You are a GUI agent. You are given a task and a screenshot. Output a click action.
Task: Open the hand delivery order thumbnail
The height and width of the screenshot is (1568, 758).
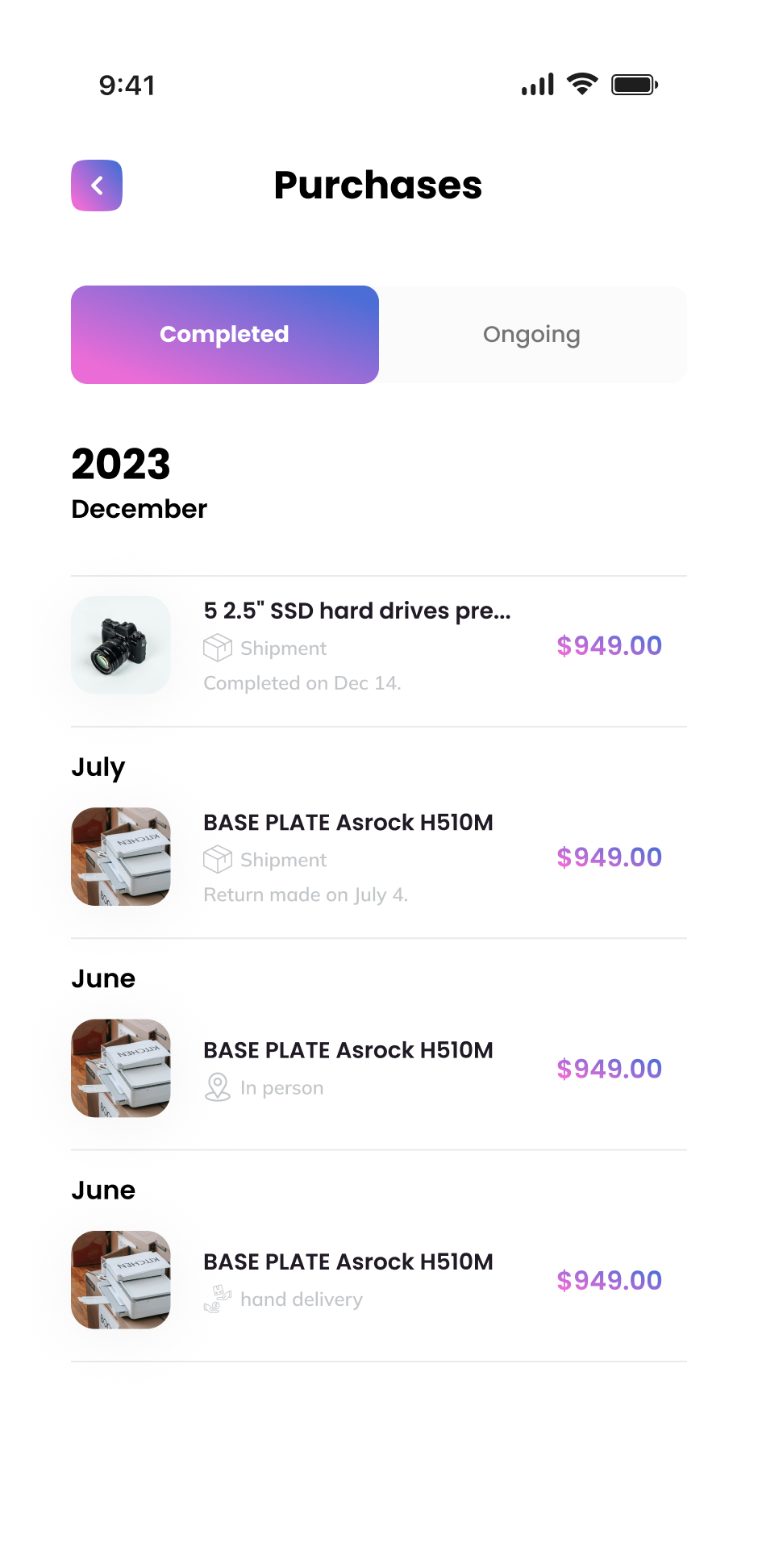click(x=121, y=1279)
